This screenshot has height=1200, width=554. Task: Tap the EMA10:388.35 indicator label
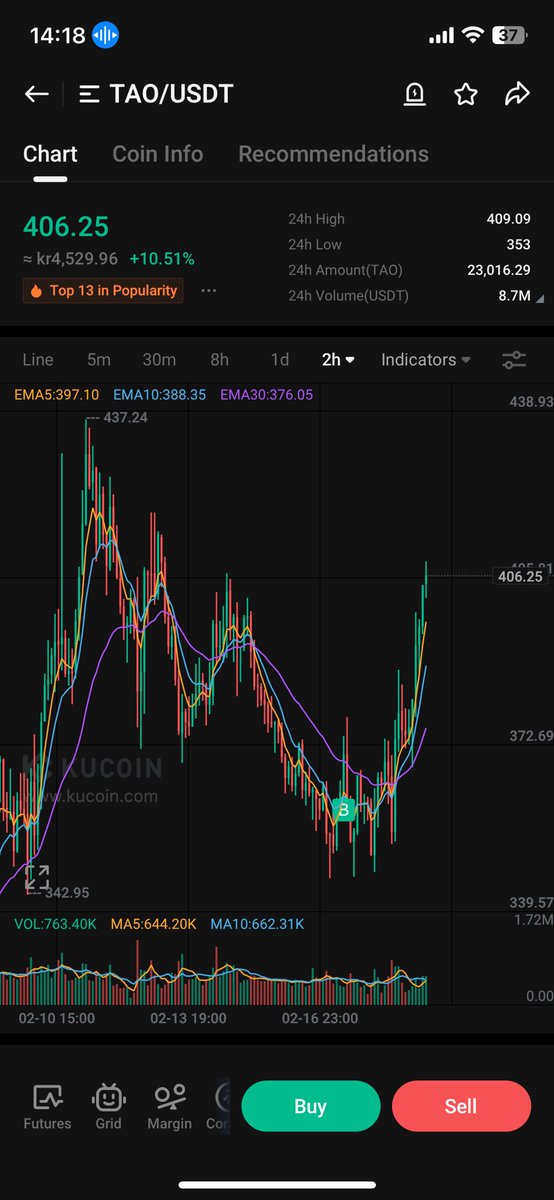click(x=160, y=395)
